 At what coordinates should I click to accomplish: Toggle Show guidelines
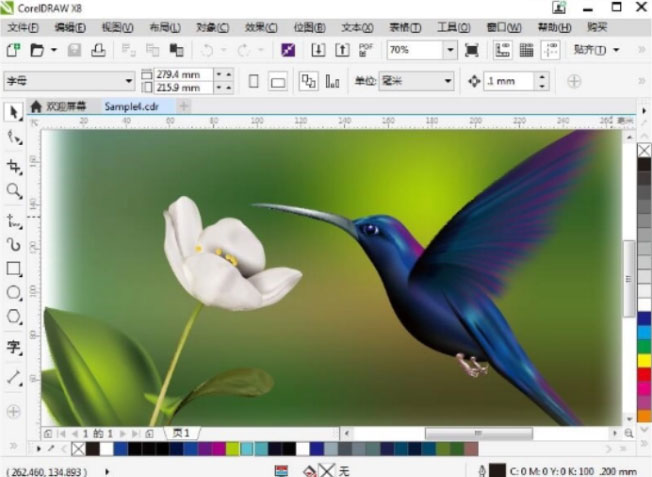click(x=551, y=50)
